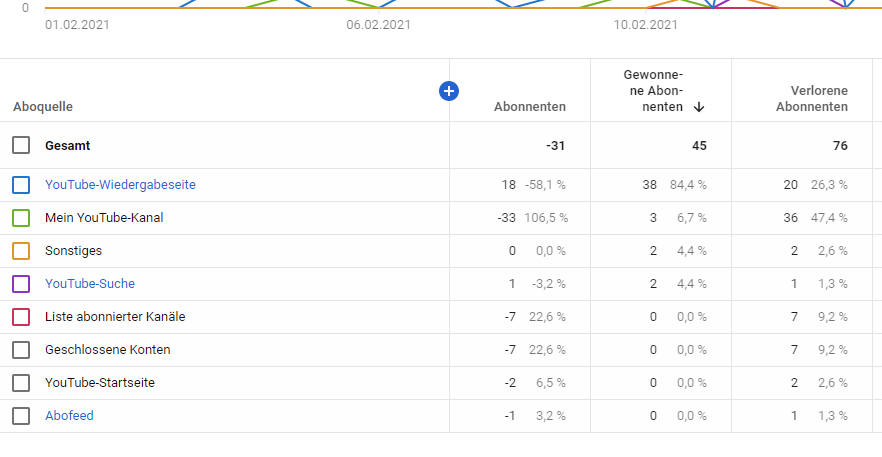Click the Abofeed link
Viewport: 882px width, 457px height.
click(69, 416)
